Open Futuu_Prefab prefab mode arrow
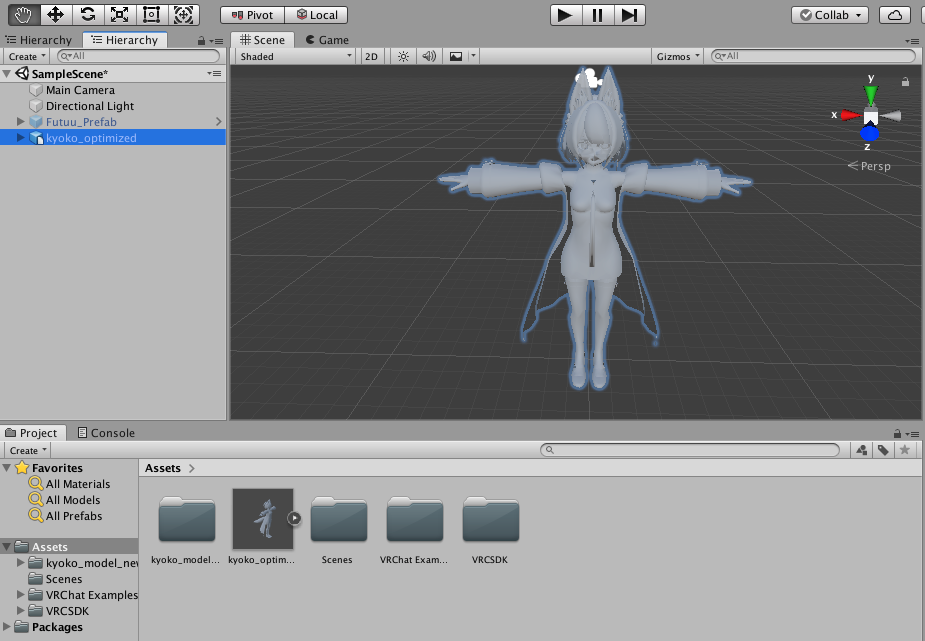 (218, 121)
